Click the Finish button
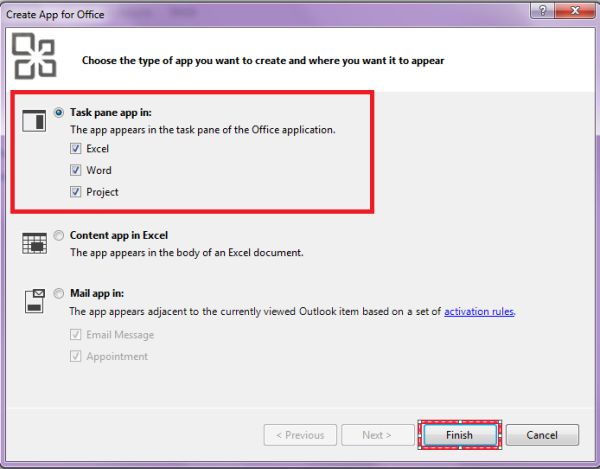This screenshot has height=469, width=600. pos(460,435)
